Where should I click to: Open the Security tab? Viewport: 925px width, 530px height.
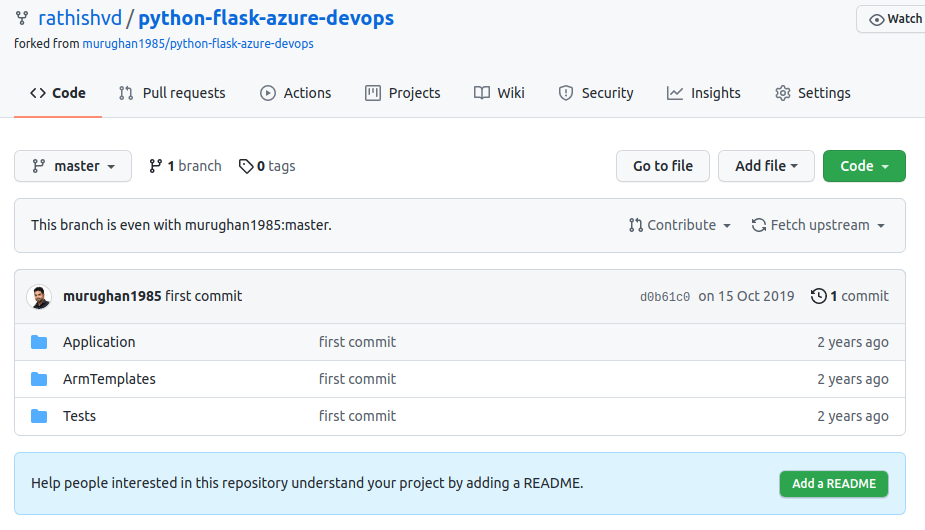coord(596,93)
